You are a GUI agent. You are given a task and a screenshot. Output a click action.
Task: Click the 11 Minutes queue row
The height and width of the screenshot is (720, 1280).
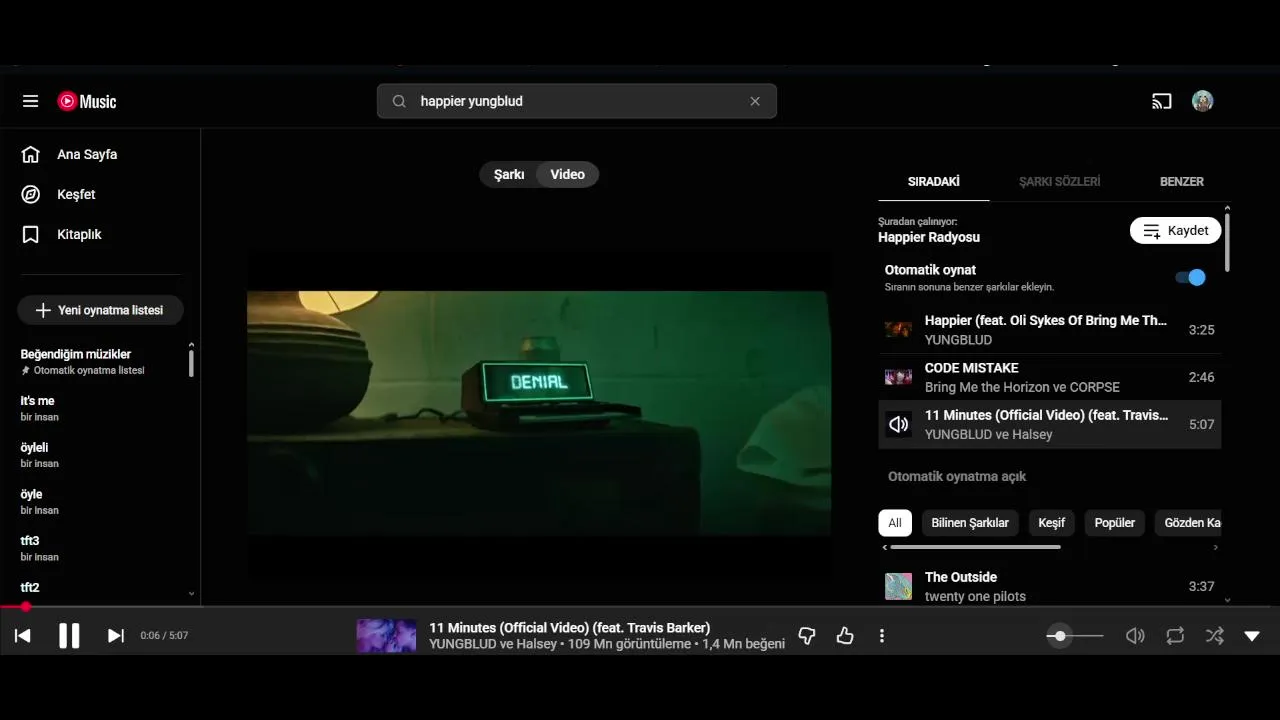[1050, 424]
